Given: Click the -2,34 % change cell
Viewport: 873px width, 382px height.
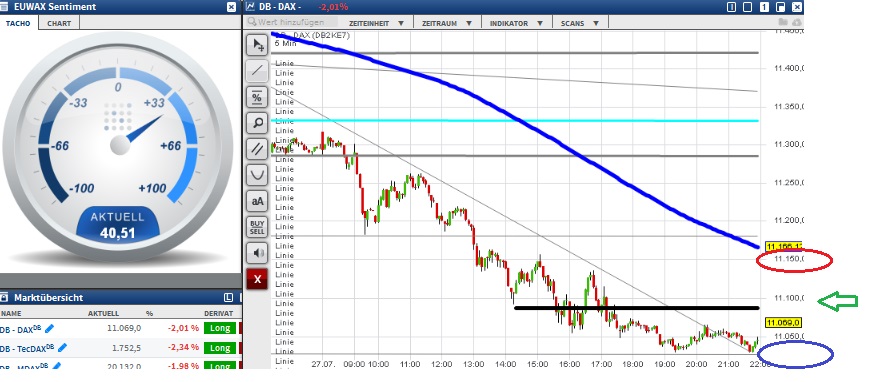Looking at the screenshot, I should coord(183,347).
